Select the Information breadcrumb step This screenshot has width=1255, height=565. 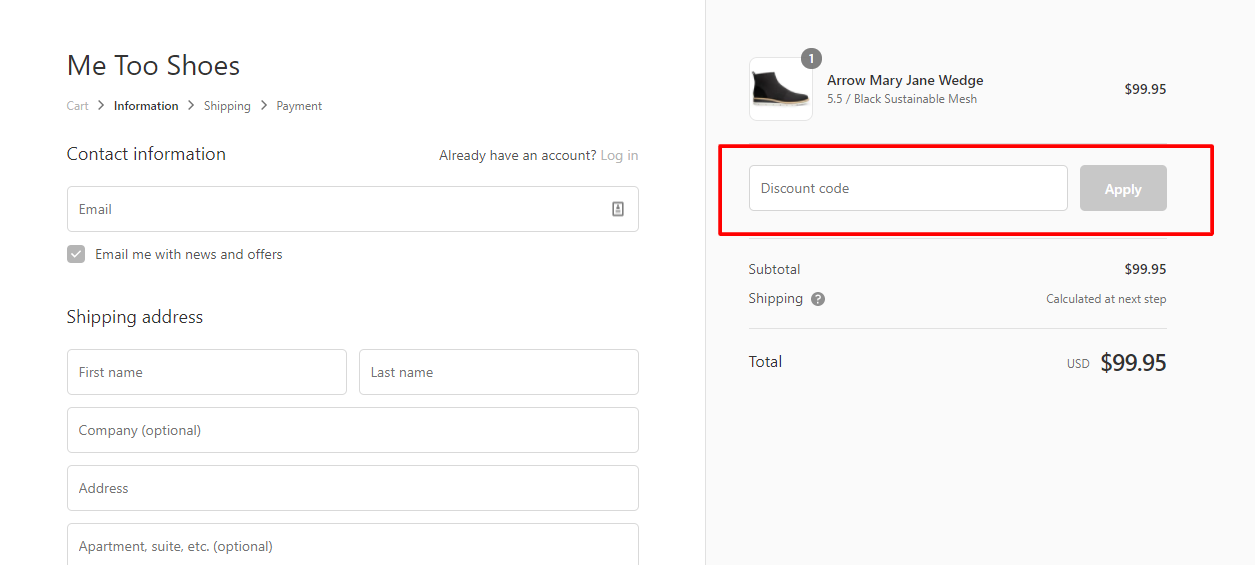(x=146, y=106)
